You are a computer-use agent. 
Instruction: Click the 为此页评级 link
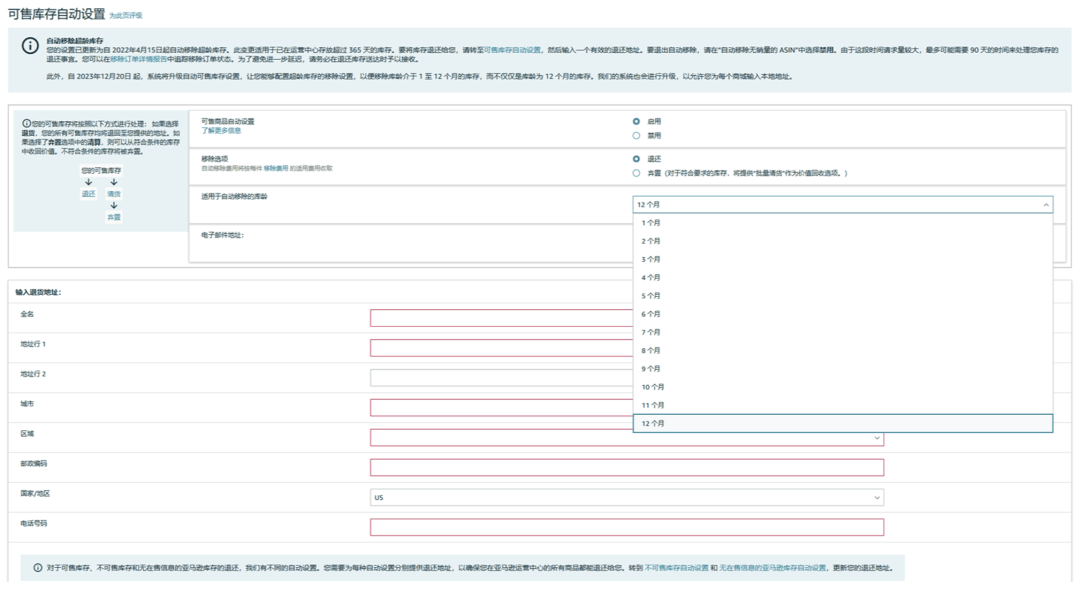[126, 16]
